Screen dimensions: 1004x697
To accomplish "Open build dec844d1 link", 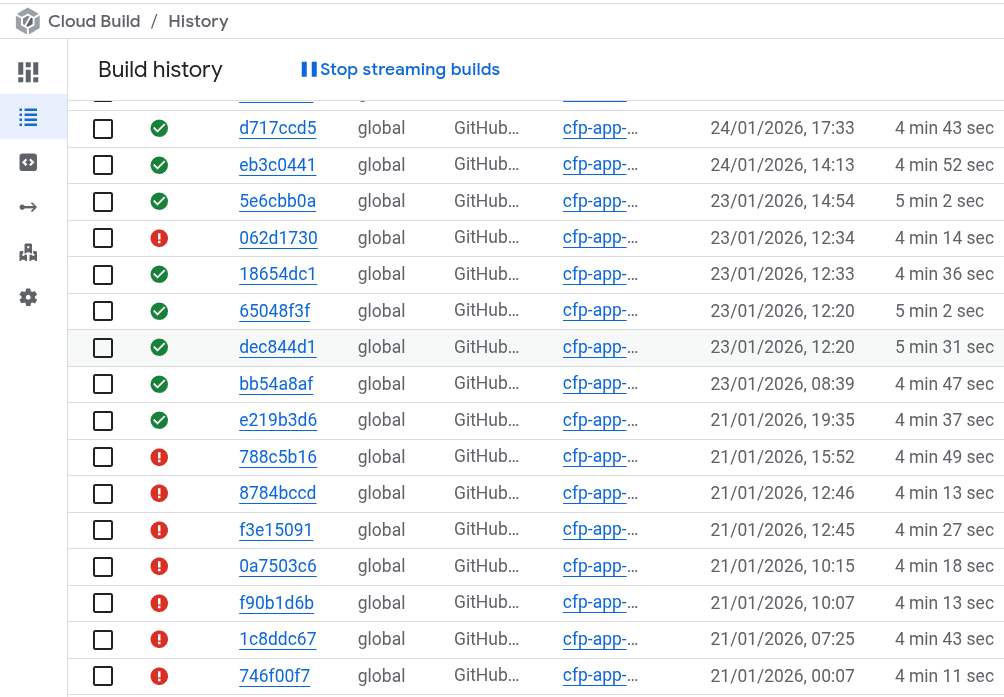I will [277, 347].
